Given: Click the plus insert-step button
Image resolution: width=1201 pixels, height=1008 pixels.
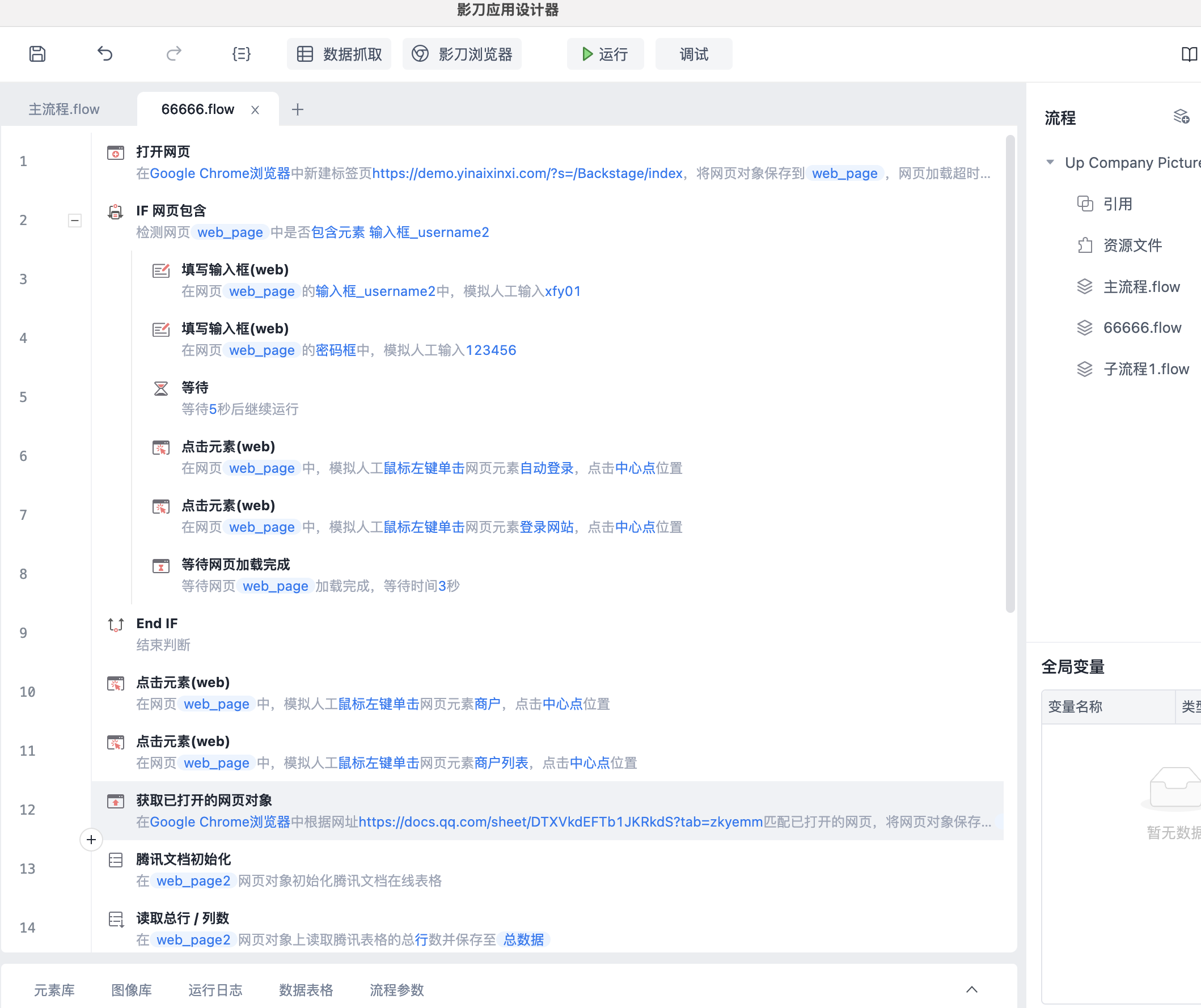Looking at the screenshot, I should (91, 839).
